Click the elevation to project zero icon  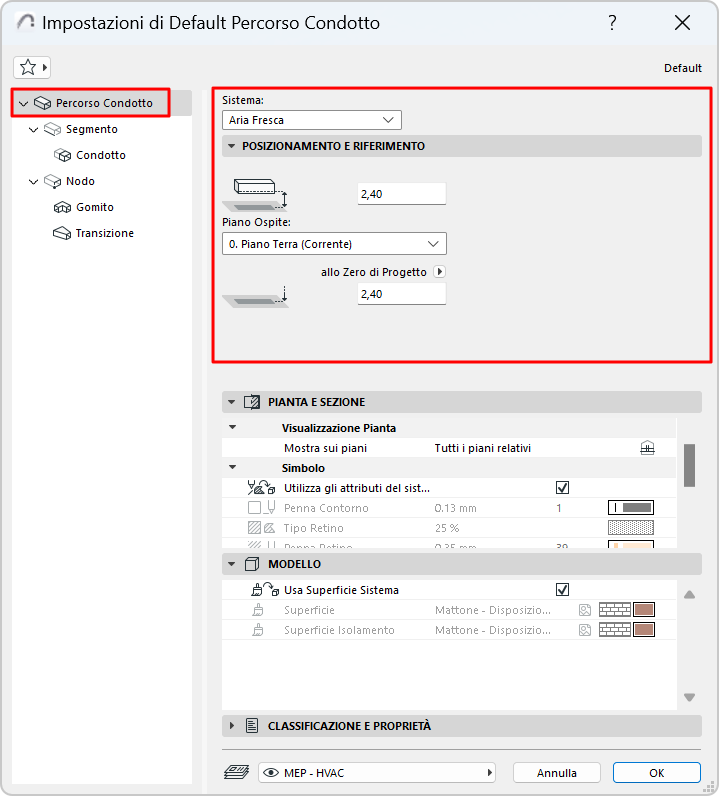tap(255, 296)
